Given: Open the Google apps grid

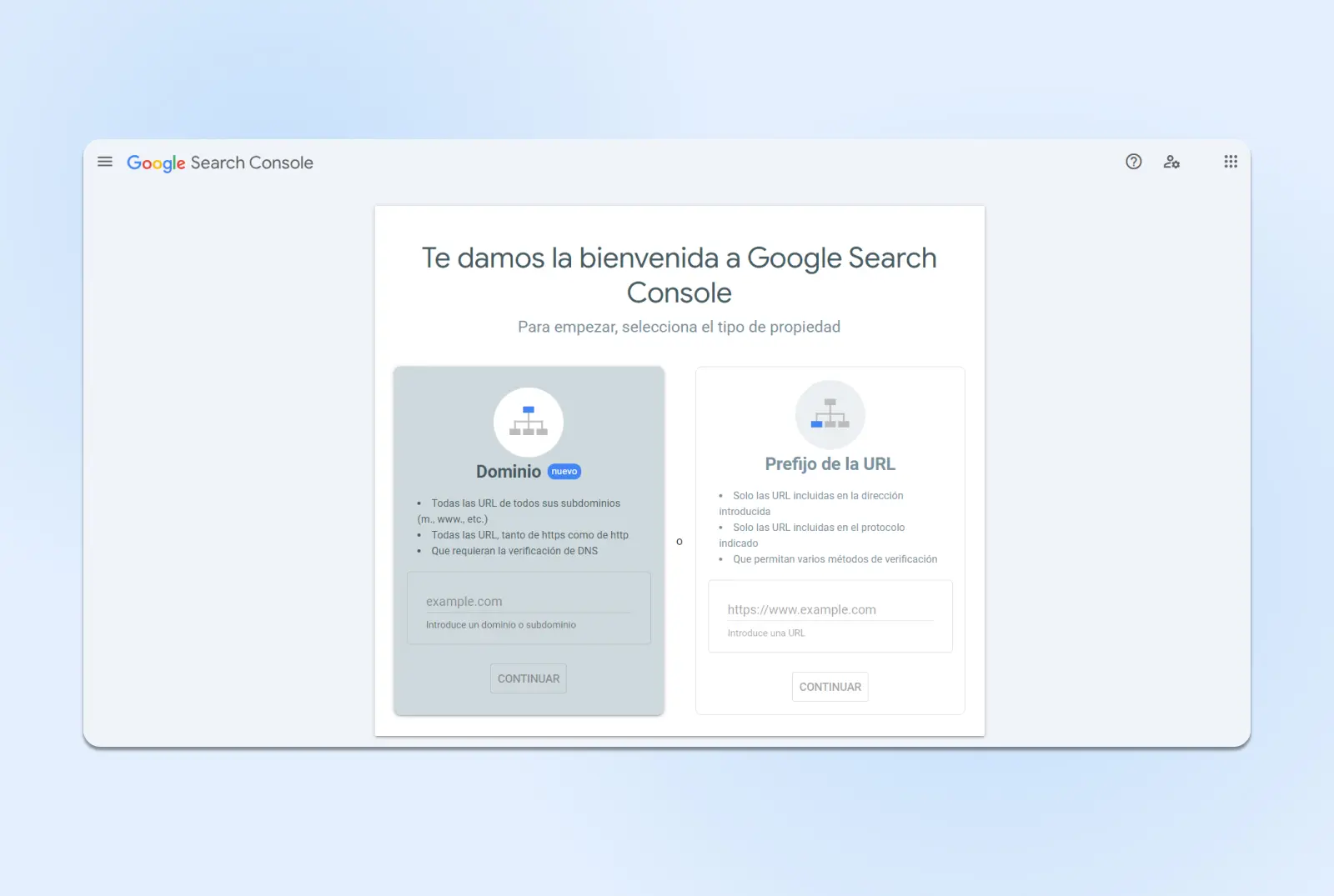Looking at the screenshot, I should [1230, 162].
